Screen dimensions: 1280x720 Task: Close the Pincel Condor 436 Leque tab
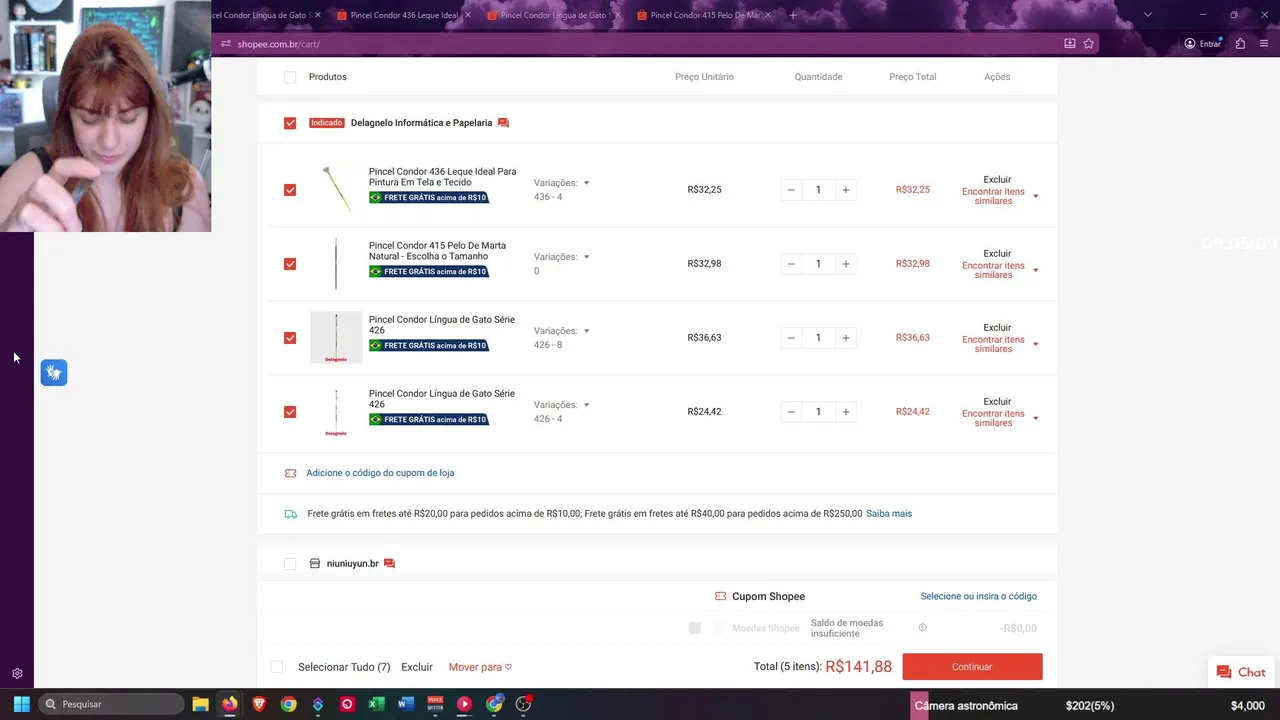point(467,15)
